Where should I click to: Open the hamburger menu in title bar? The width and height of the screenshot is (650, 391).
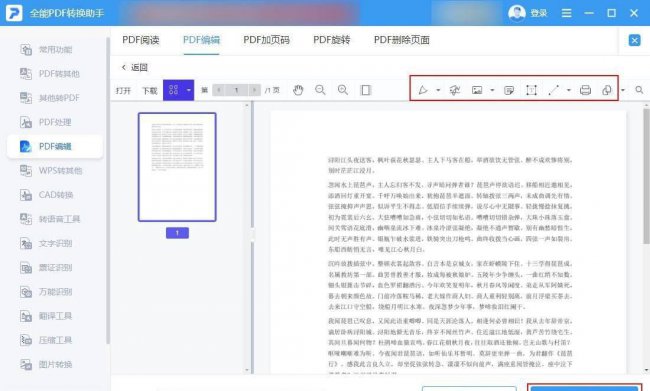[x=566, y=13]
